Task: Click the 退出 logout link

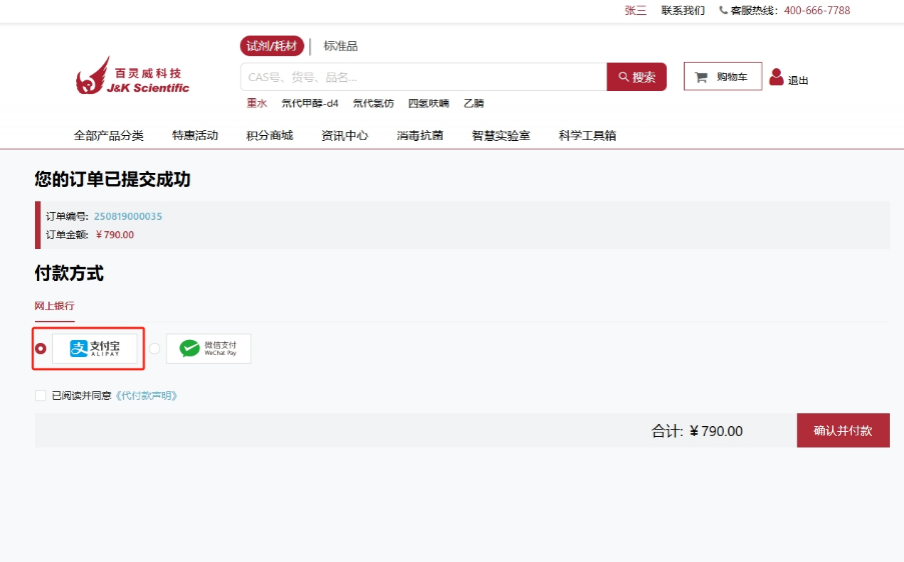Action: point(798,81)
